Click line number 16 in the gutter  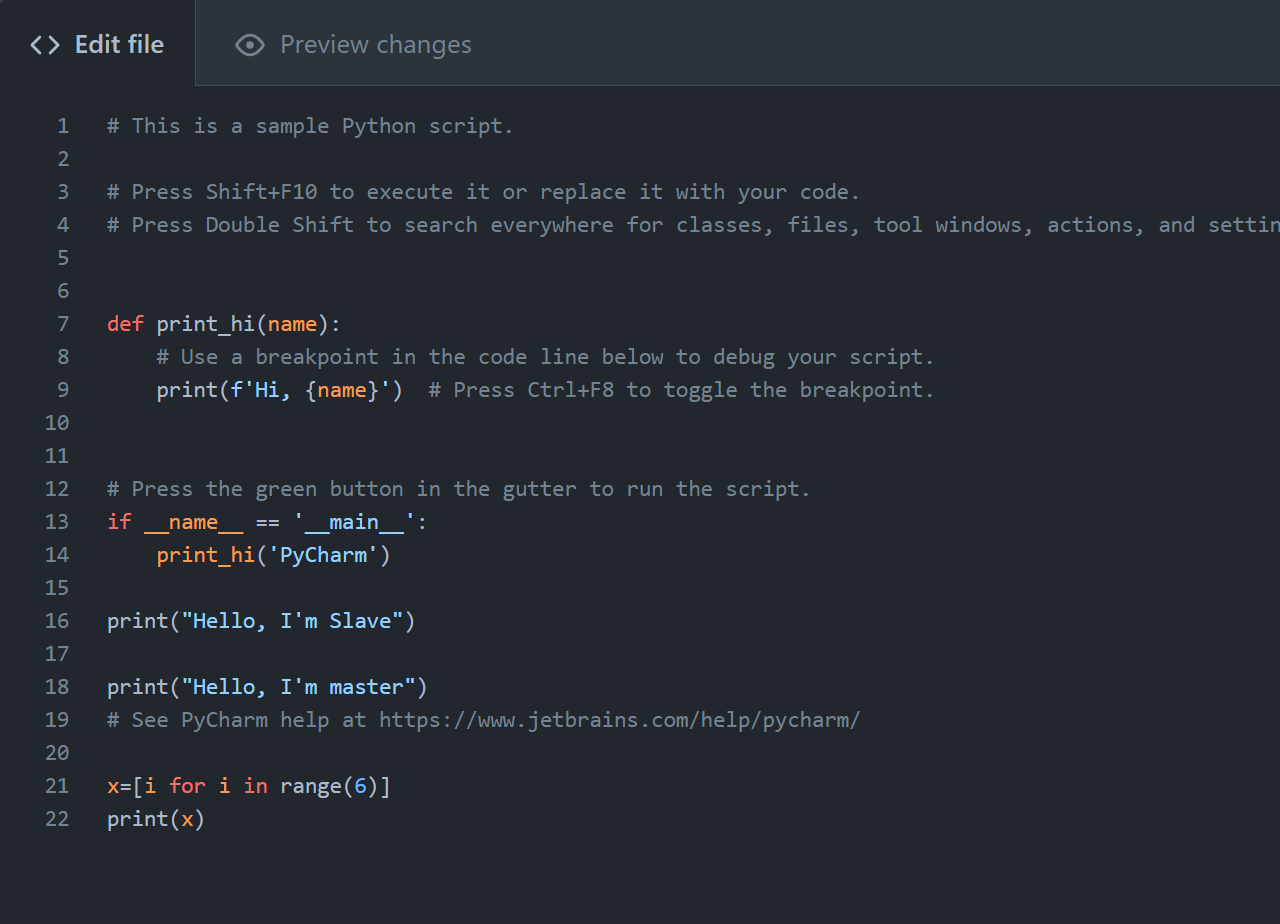[57, 621]
